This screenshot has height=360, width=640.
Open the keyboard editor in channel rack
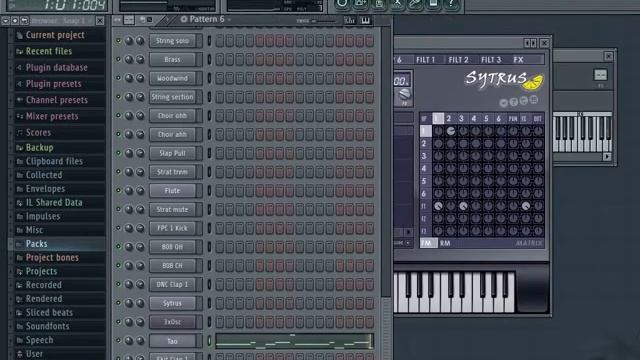pyautogui.click(x=365, y=20)
